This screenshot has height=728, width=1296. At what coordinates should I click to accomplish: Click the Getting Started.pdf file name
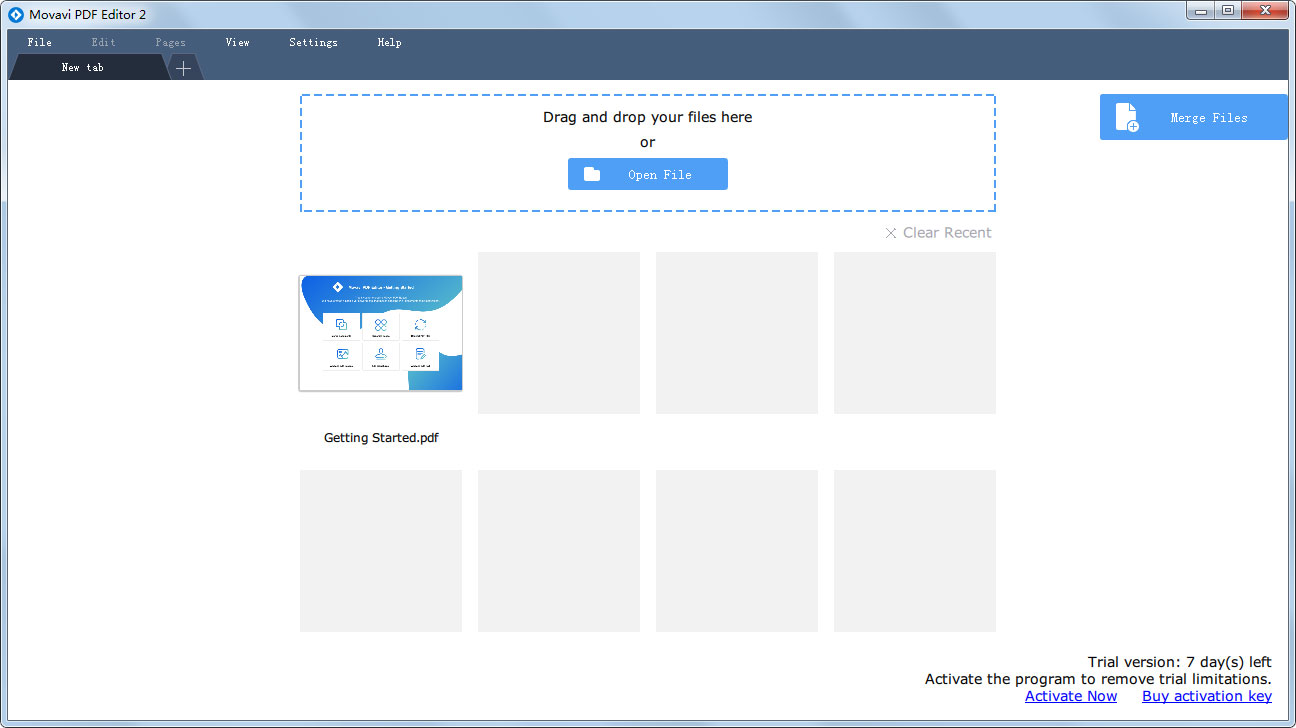tap(381, 438)
